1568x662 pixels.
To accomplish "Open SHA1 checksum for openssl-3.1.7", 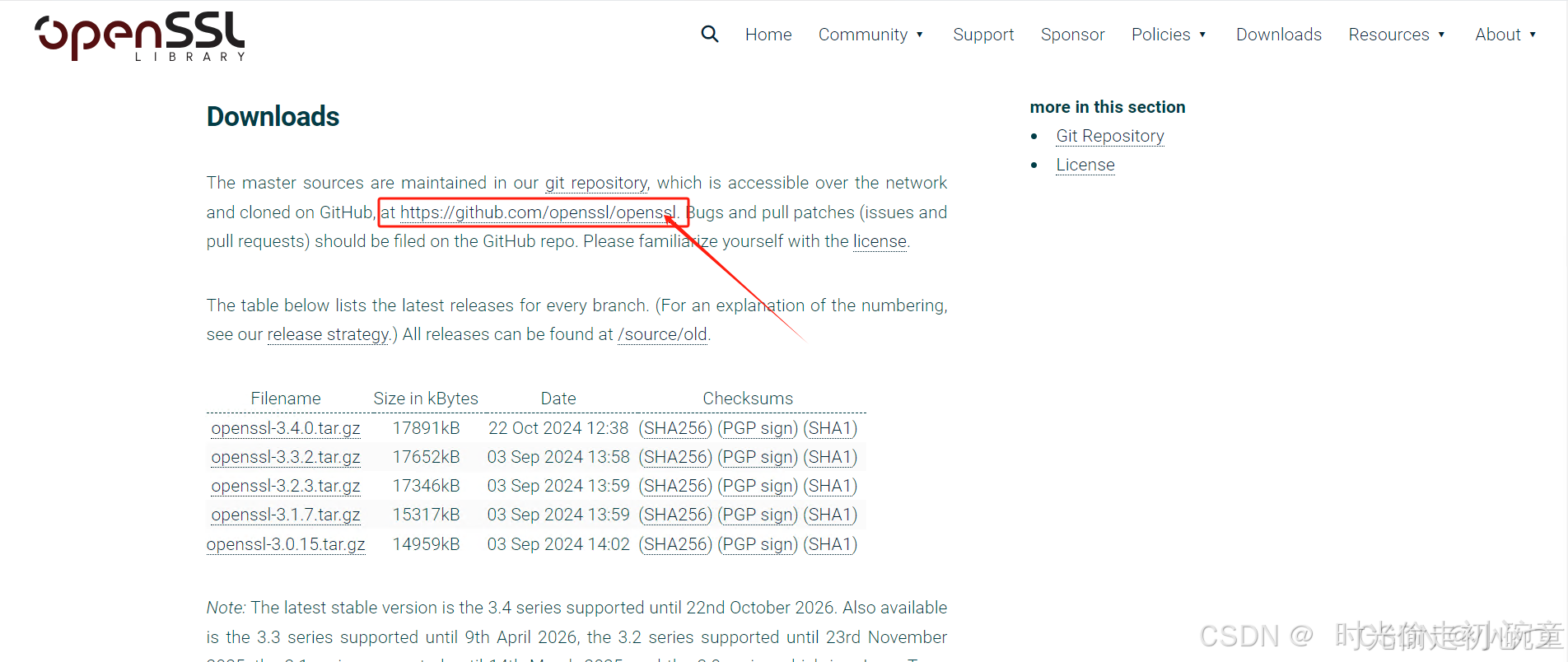I will click(830, 515).
